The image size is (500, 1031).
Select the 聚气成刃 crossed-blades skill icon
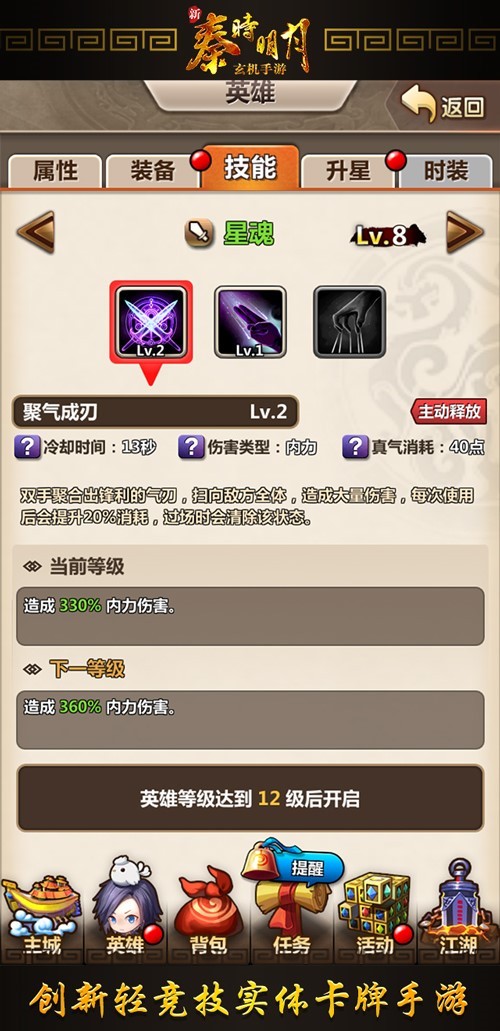pyautogui.click(x=151, y=322)
